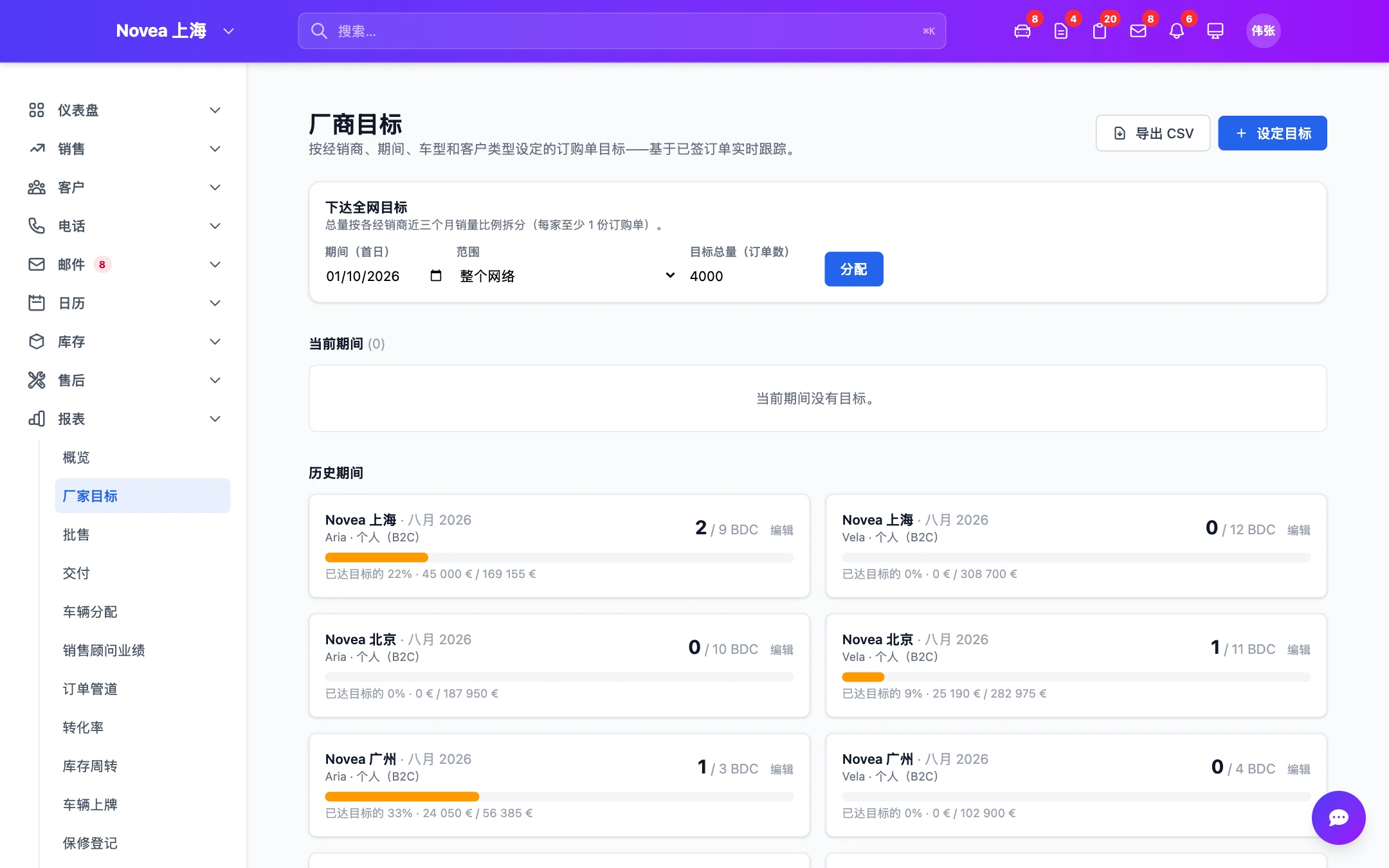Click the 电话 phone icon
The width and height of the screenshot is (1389, 868).
[x=37, y=226]
